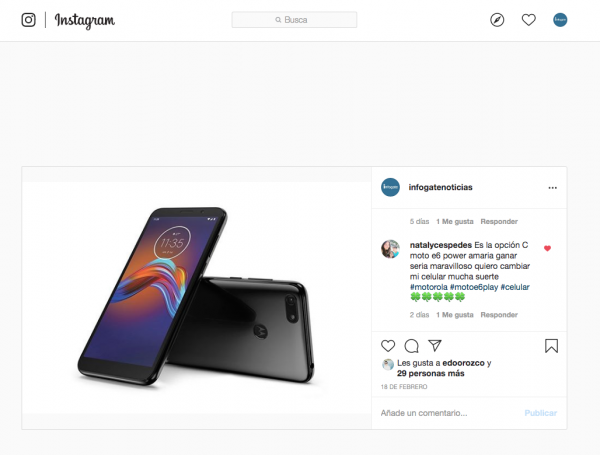Click Añade un comentario input field
This screenshot has width=600, height=455.
450,413
